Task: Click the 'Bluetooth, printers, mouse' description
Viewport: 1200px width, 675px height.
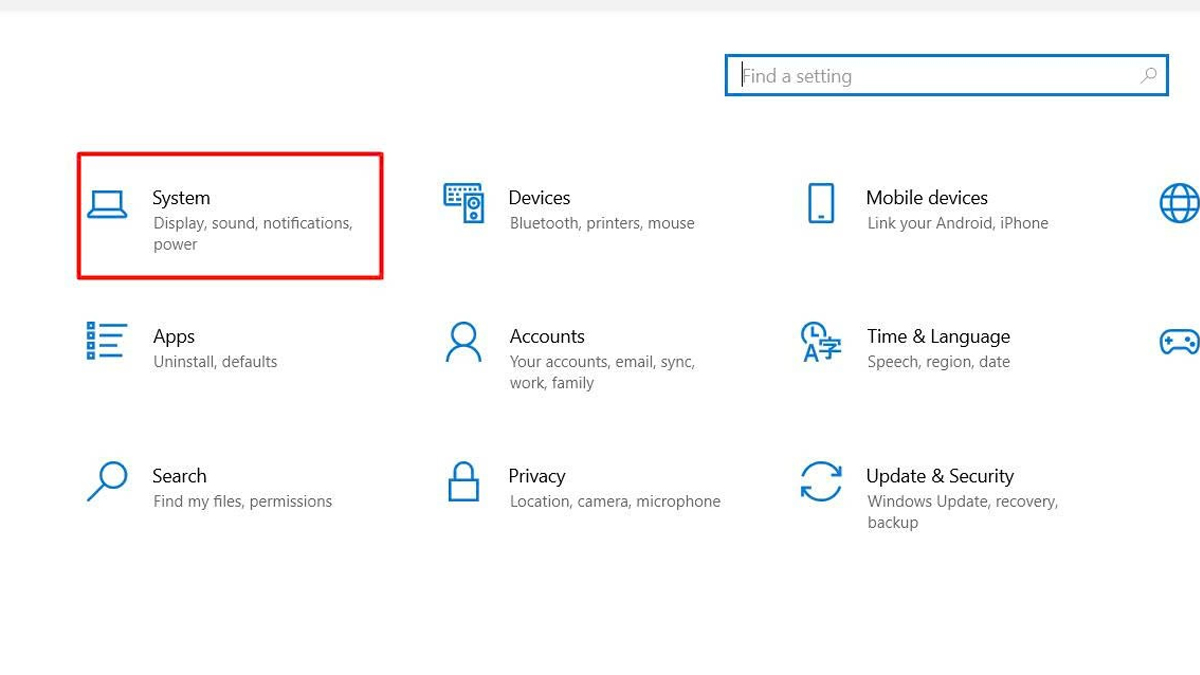Action: click(602, 223)
